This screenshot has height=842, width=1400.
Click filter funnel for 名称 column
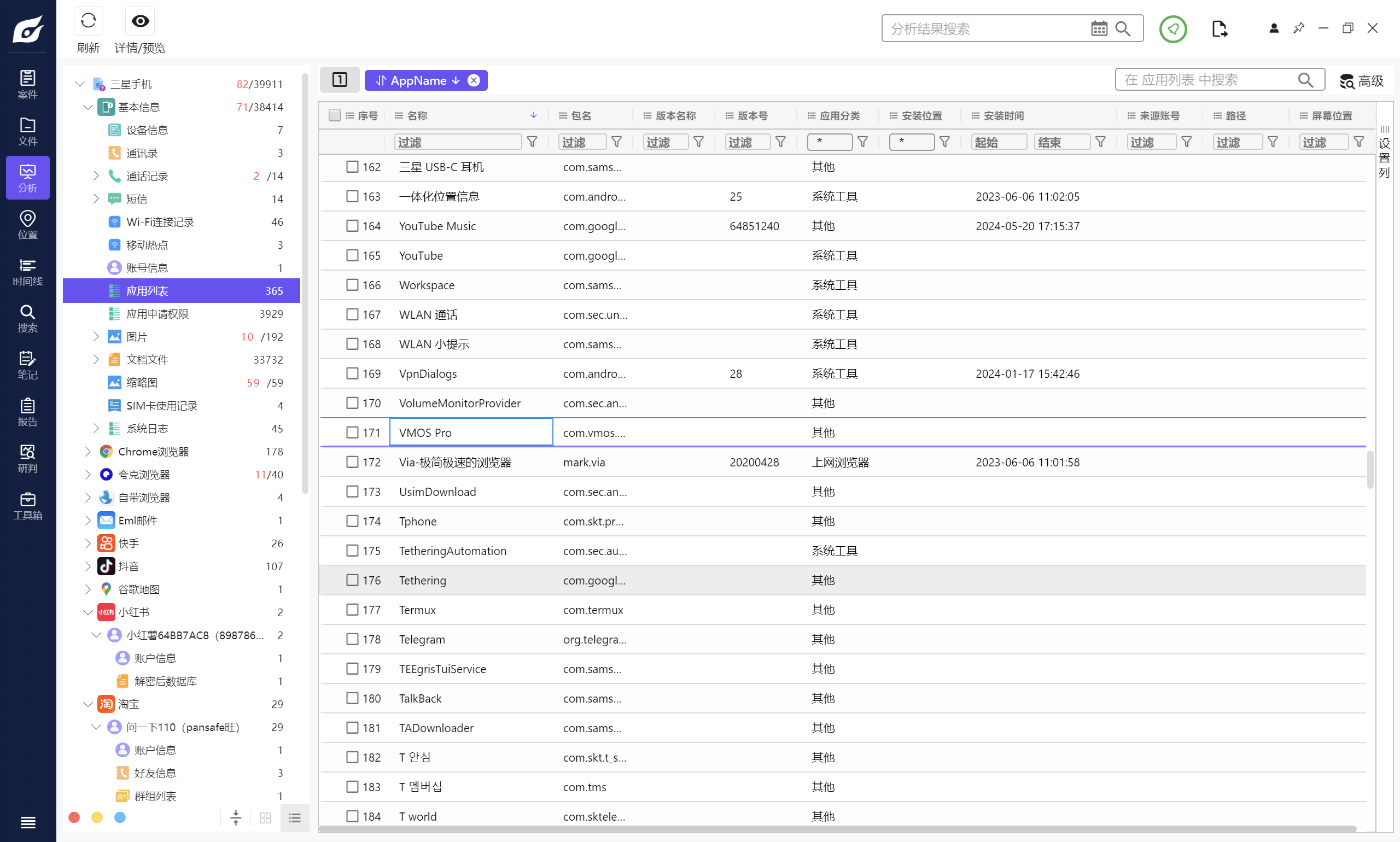pos(532,142)
